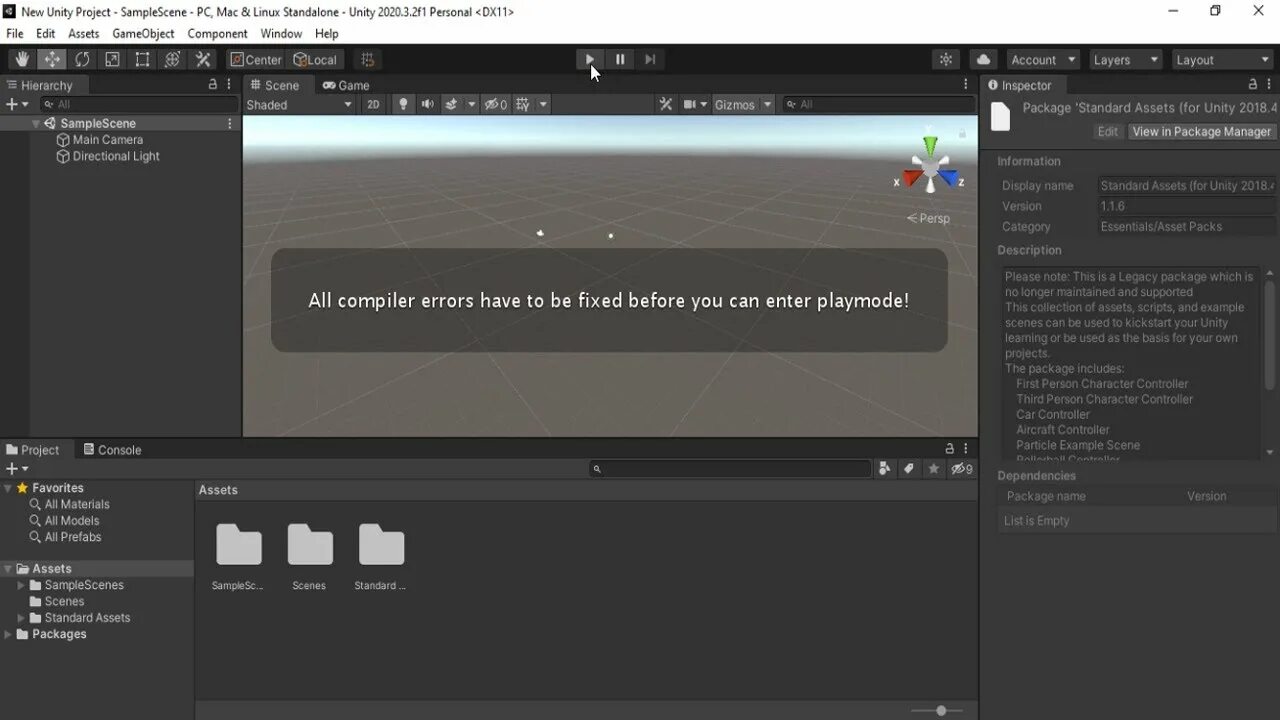Select the Rect tool
The height and width of the screenshot is (720, 1280).
(142, 60)
